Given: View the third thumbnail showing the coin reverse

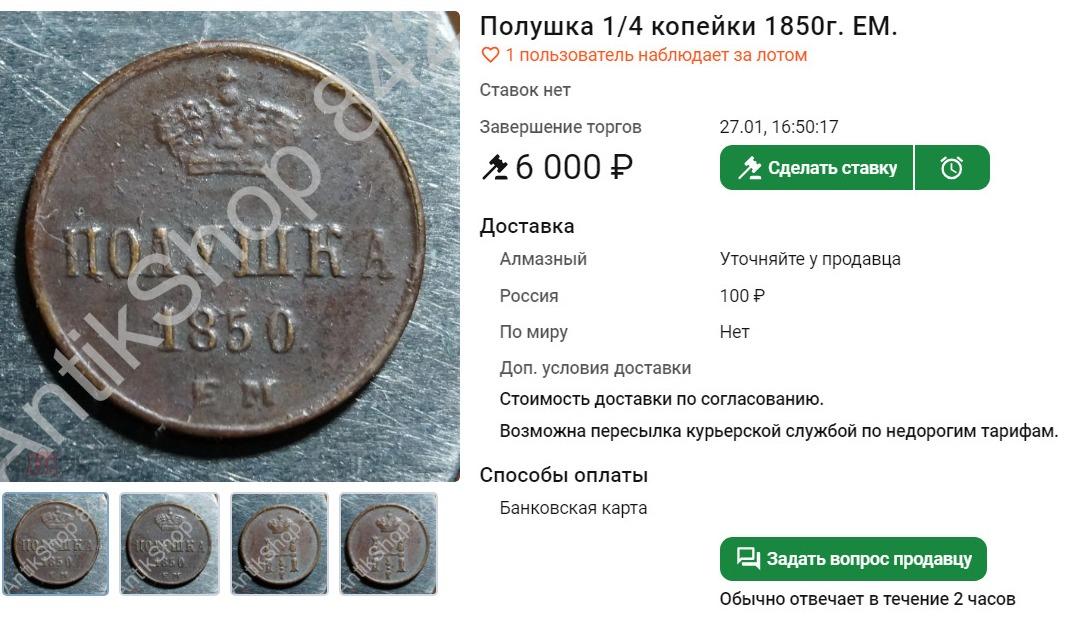Looking at the screenshot, I should click(280, 544).
